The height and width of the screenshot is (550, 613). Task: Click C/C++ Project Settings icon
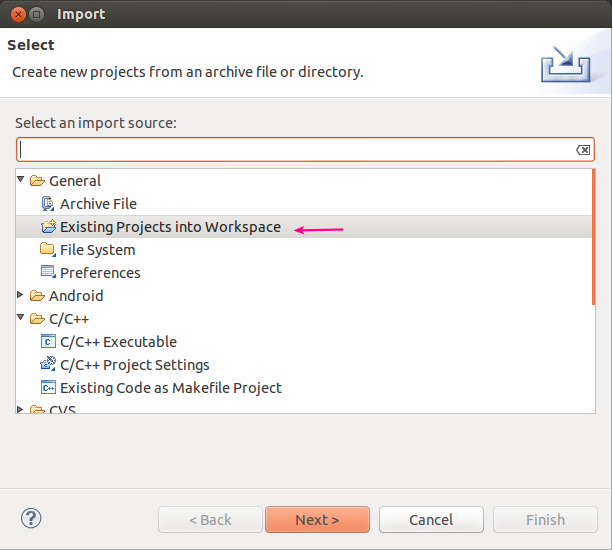(x=47, y=364)
